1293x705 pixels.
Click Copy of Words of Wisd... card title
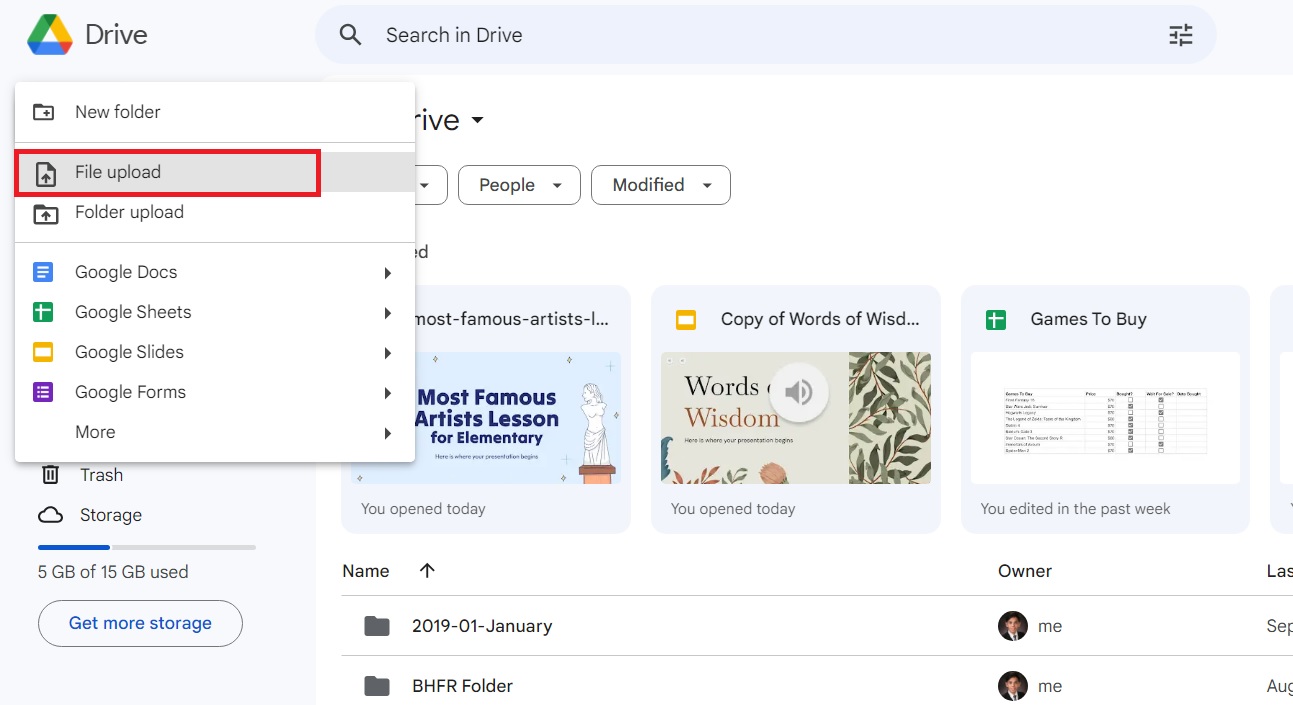pos(820,320)
